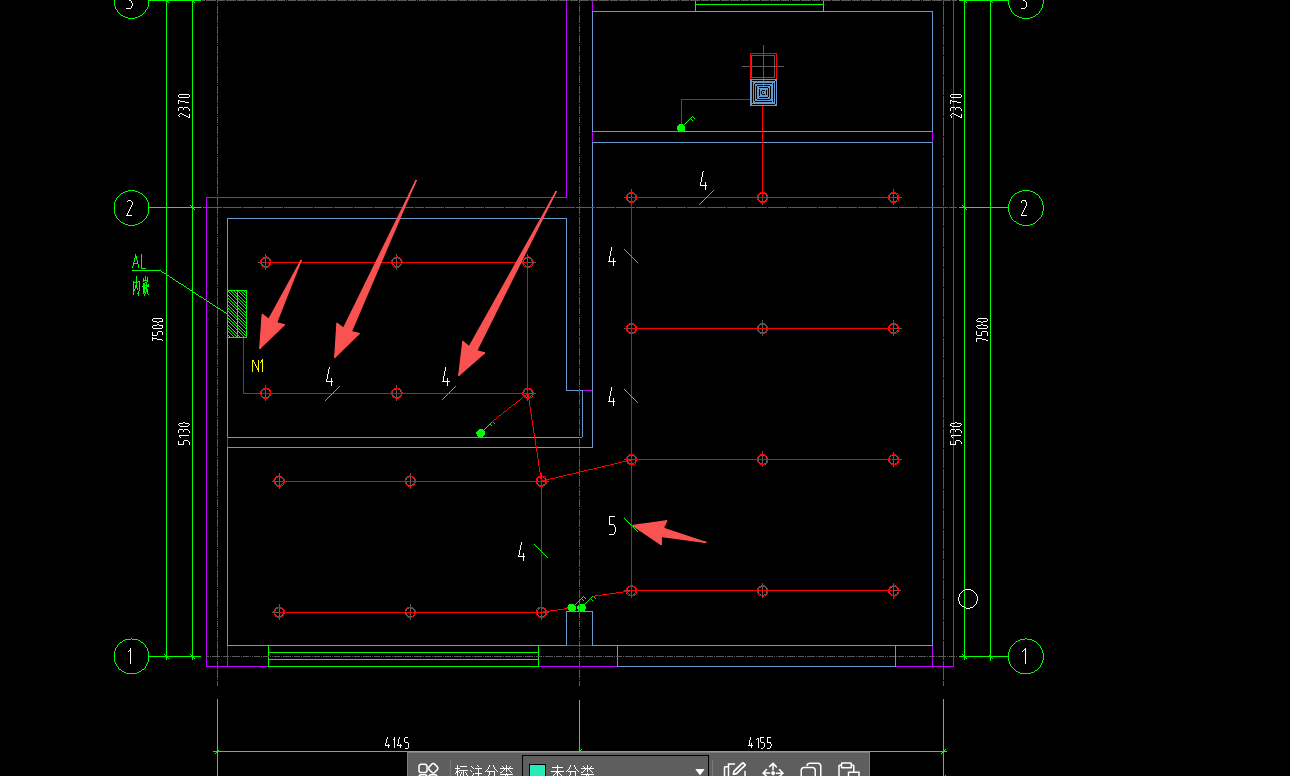Click the copy icon in bottom toolbar
This screenshot has height=776, width=1290.
811,770
